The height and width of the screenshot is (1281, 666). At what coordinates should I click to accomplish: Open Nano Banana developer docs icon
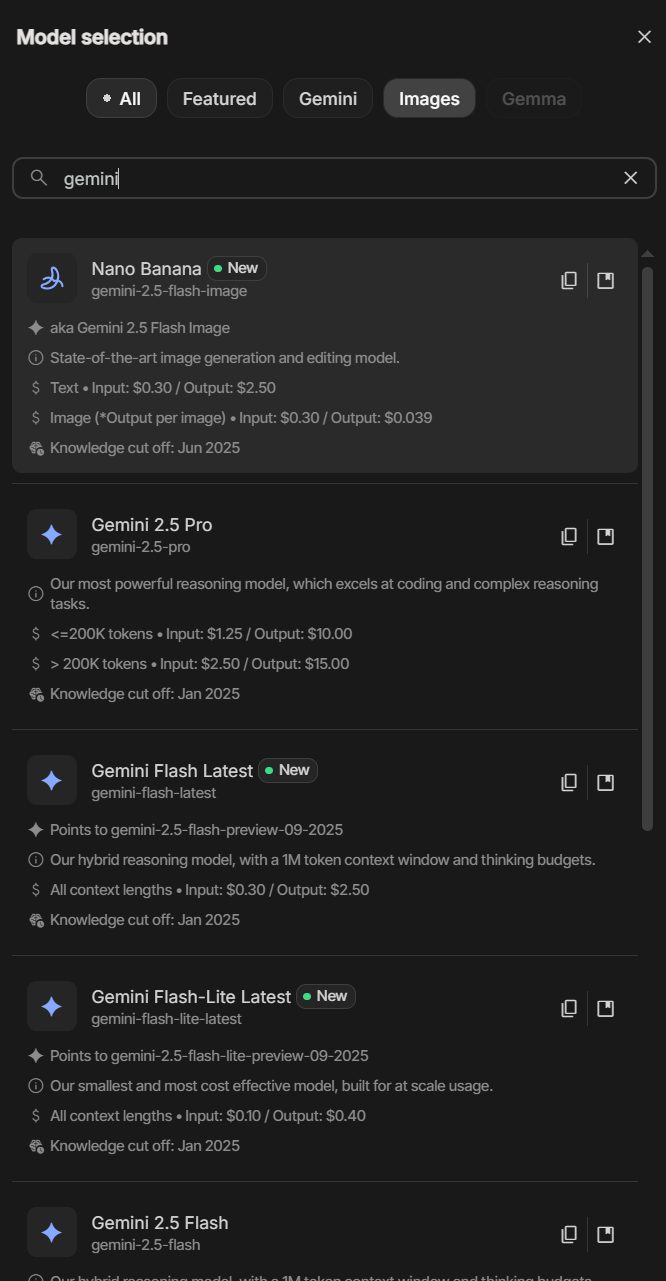coord(605,281)
